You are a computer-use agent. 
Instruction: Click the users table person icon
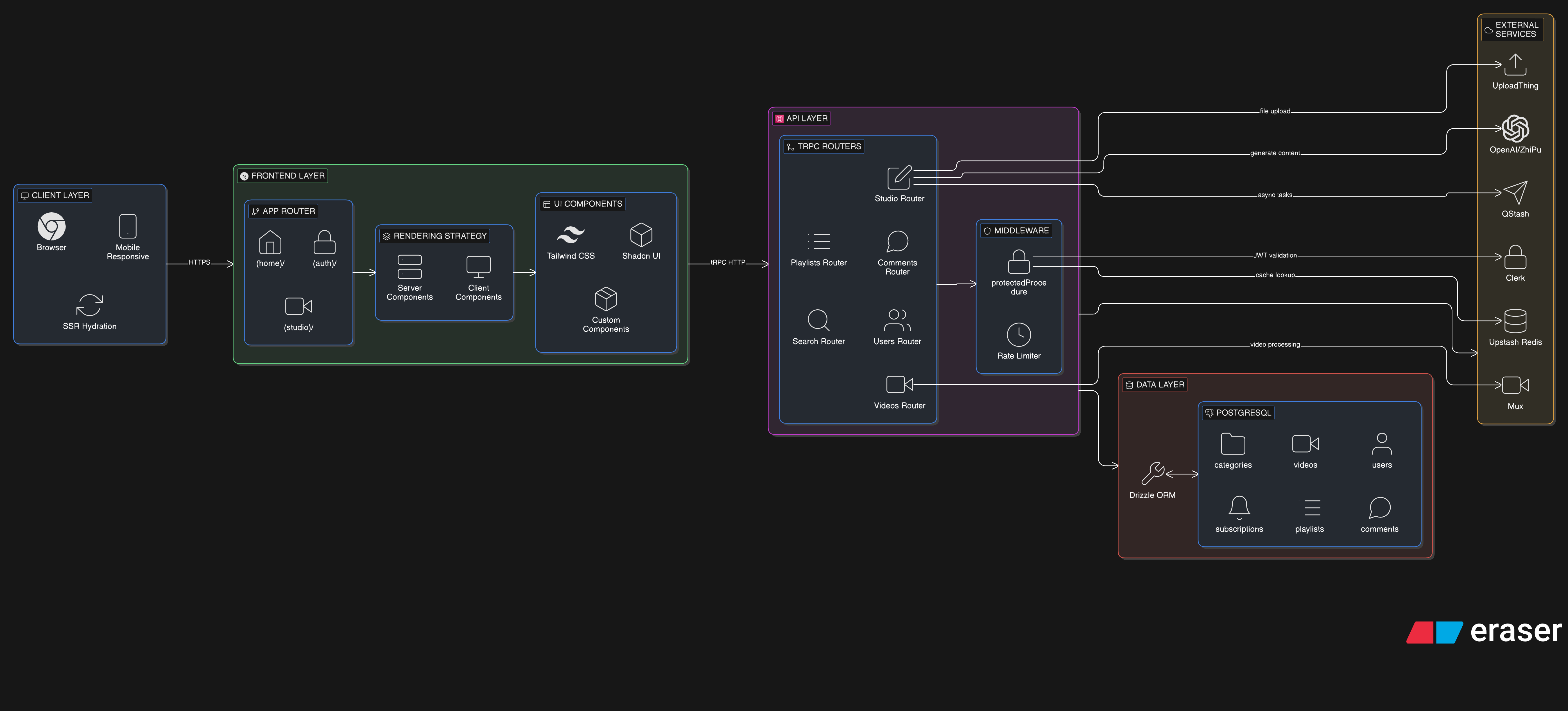1382,444
